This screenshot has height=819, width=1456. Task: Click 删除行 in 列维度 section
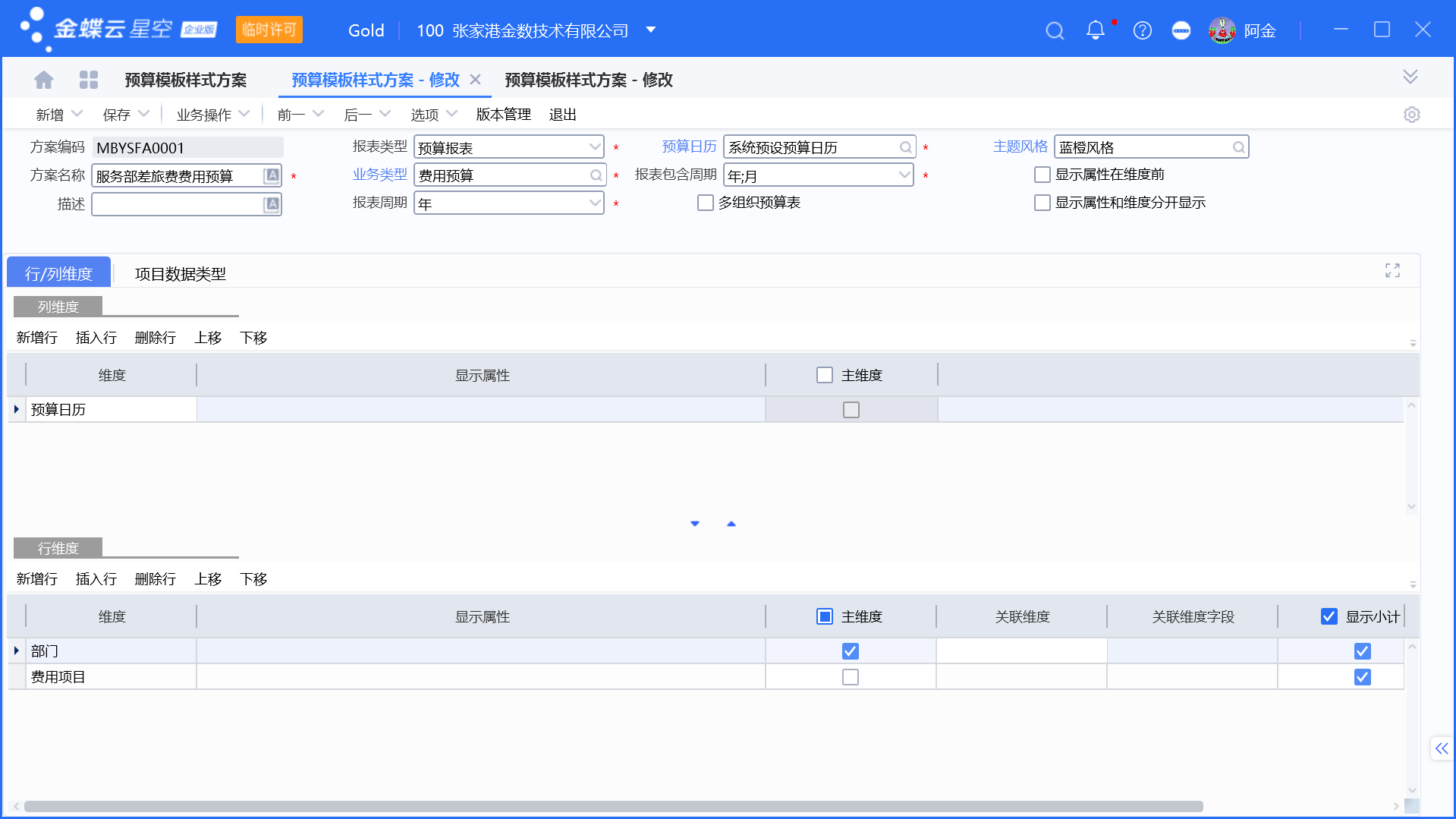pos(156,338)
